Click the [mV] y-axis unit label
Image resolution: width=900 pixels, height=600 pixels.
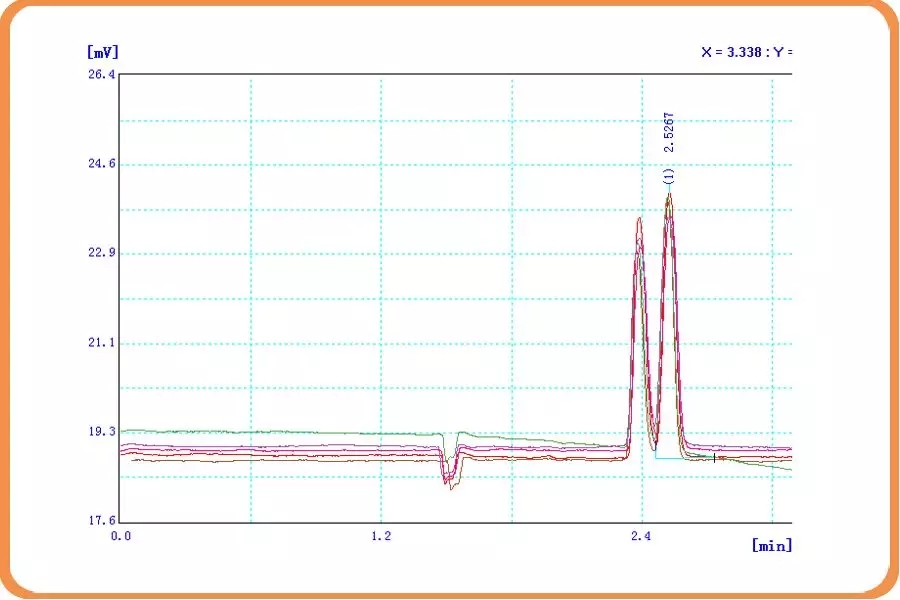[103, 52]
